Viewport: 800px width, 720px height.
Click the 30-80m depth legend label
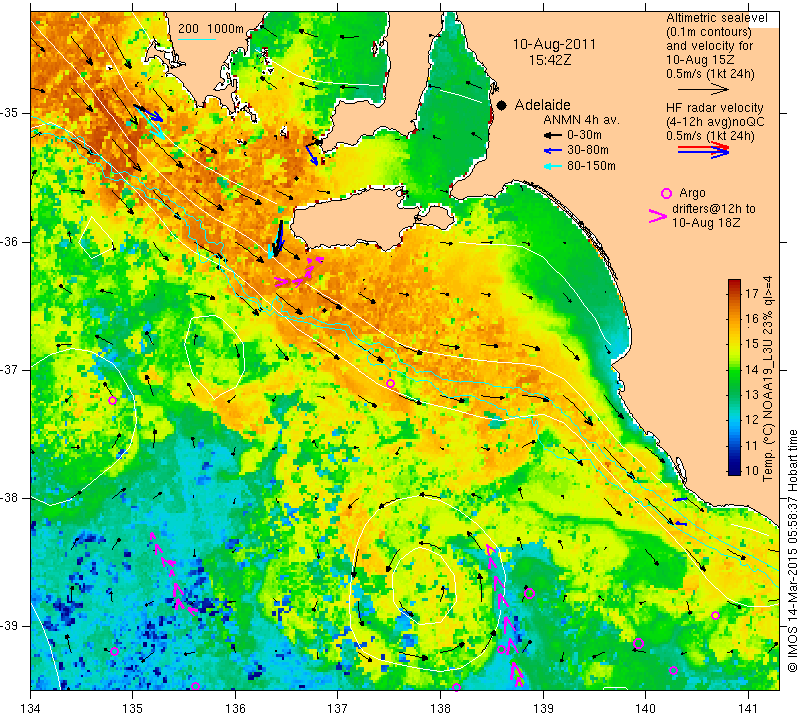(588, 150)
